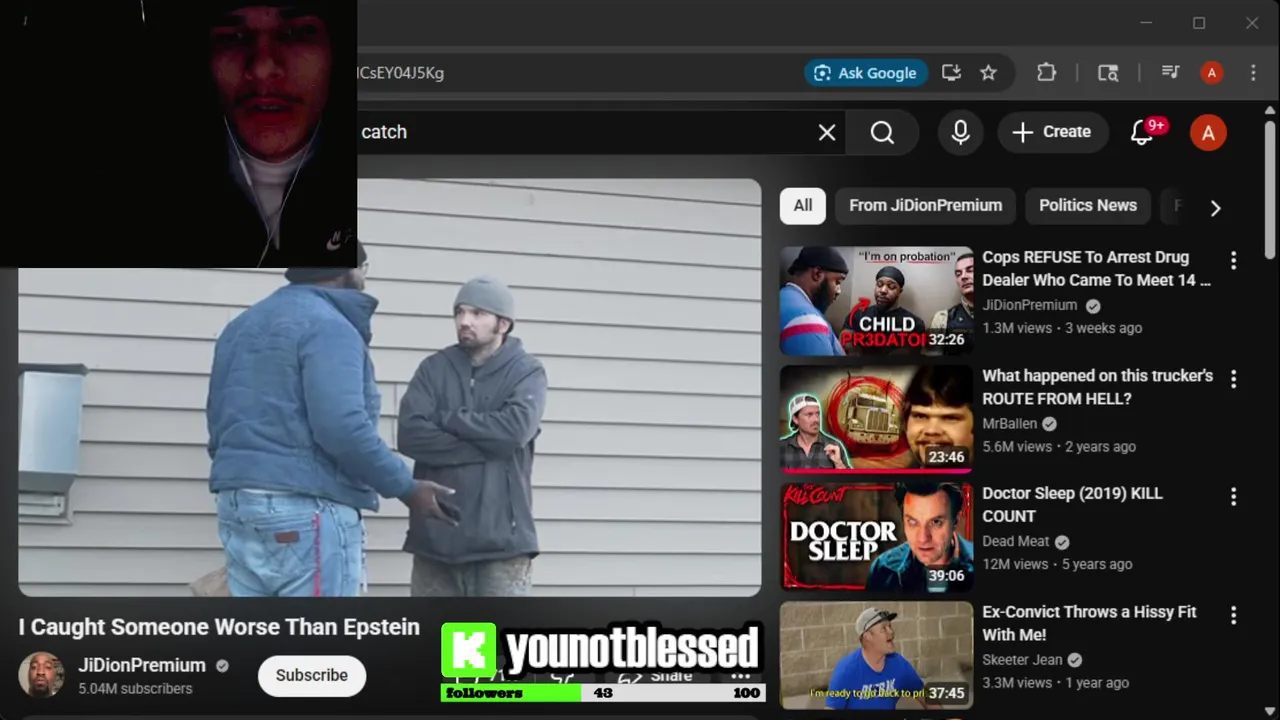This screenshot has width=1280, height=720.
Task: Click the followers progress bar
Action: pyautogui.click(x=603, y=693)
